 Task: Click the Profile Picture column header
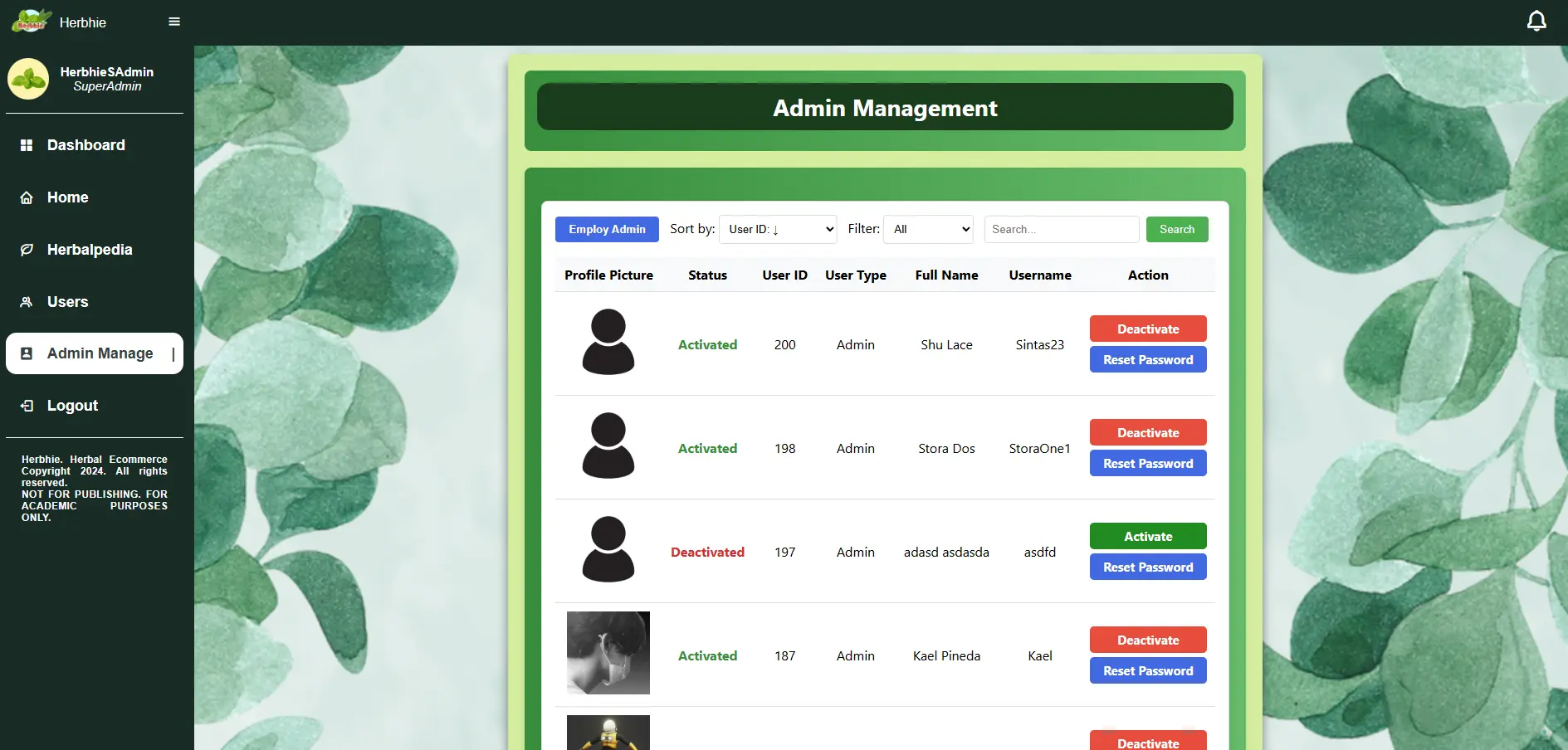[x=608, y=275]
